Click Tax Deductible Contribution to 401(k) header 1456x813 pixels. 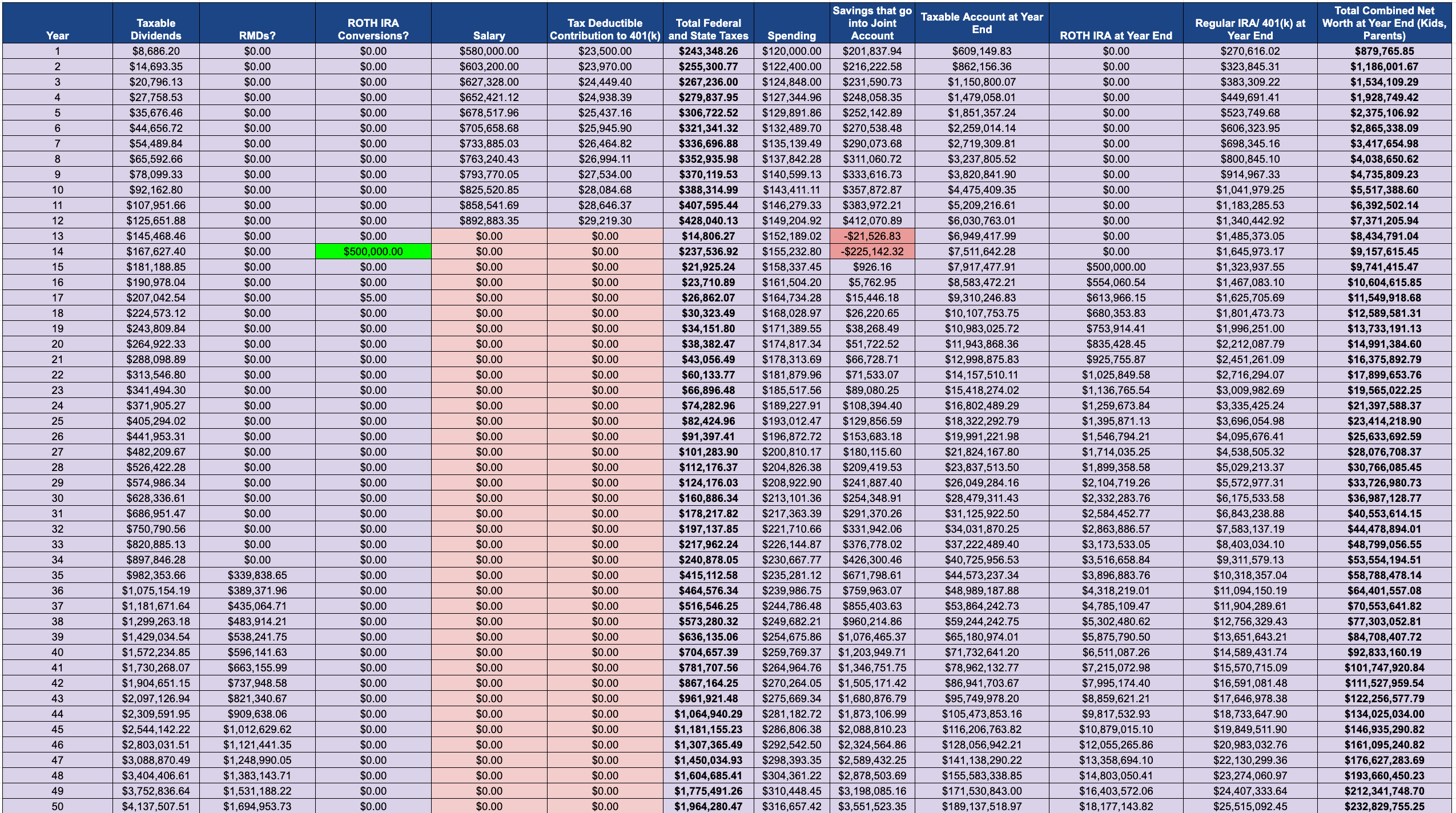(605, 23)
